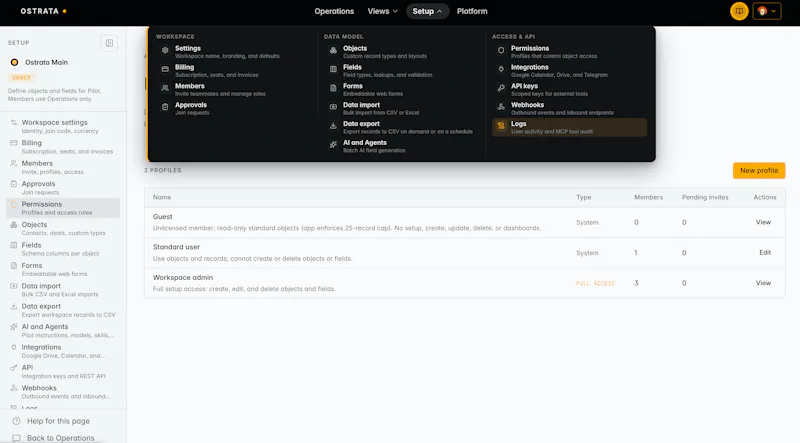Viewport: 800px width, 443px height.
Task: Select Data import entry in Setup dropdown
Action: click(401, 109)
